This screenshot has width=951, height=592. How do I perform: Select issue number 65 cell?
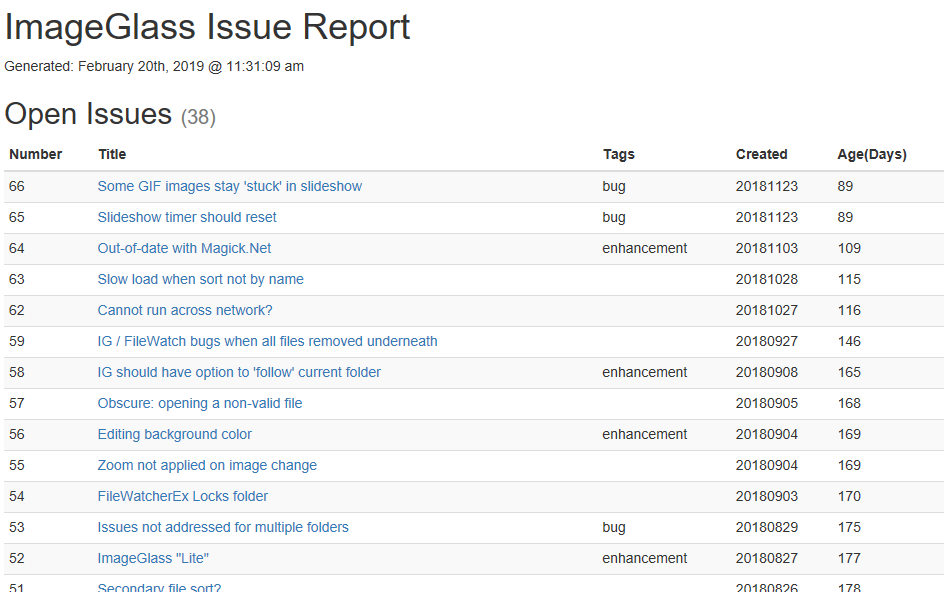coord(17,217)
